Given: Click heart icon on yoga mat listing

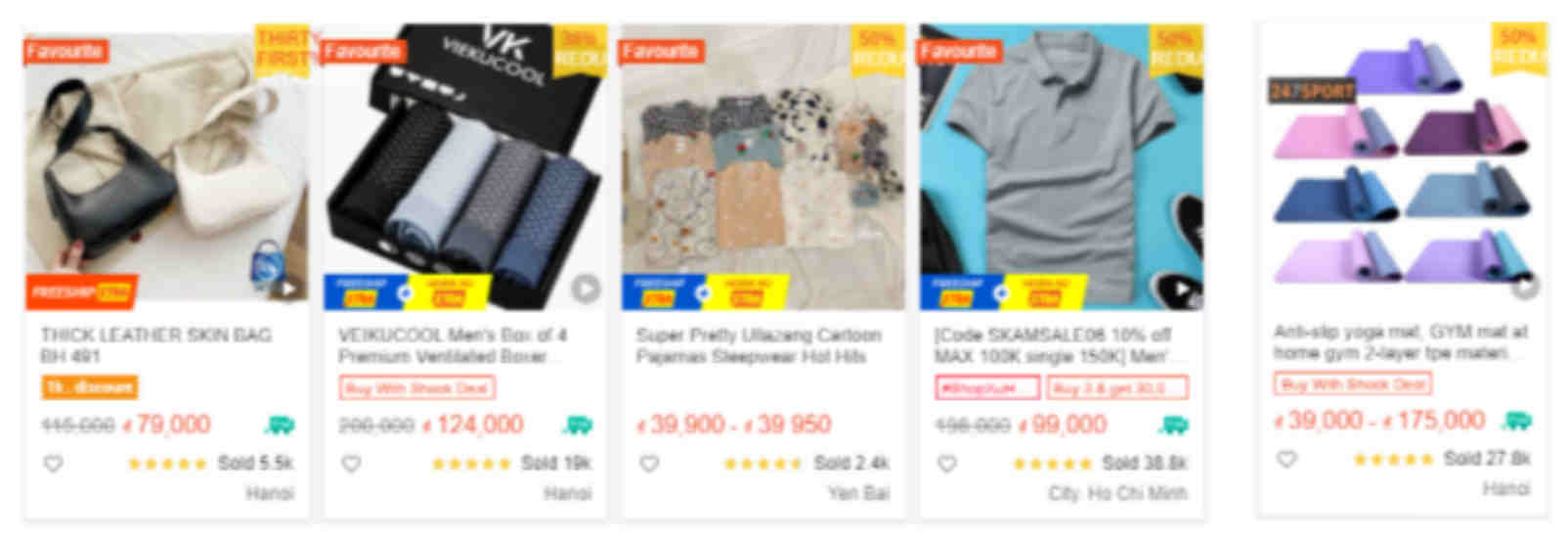Looking at the screenshot, I should click(x=1287, y=459).
